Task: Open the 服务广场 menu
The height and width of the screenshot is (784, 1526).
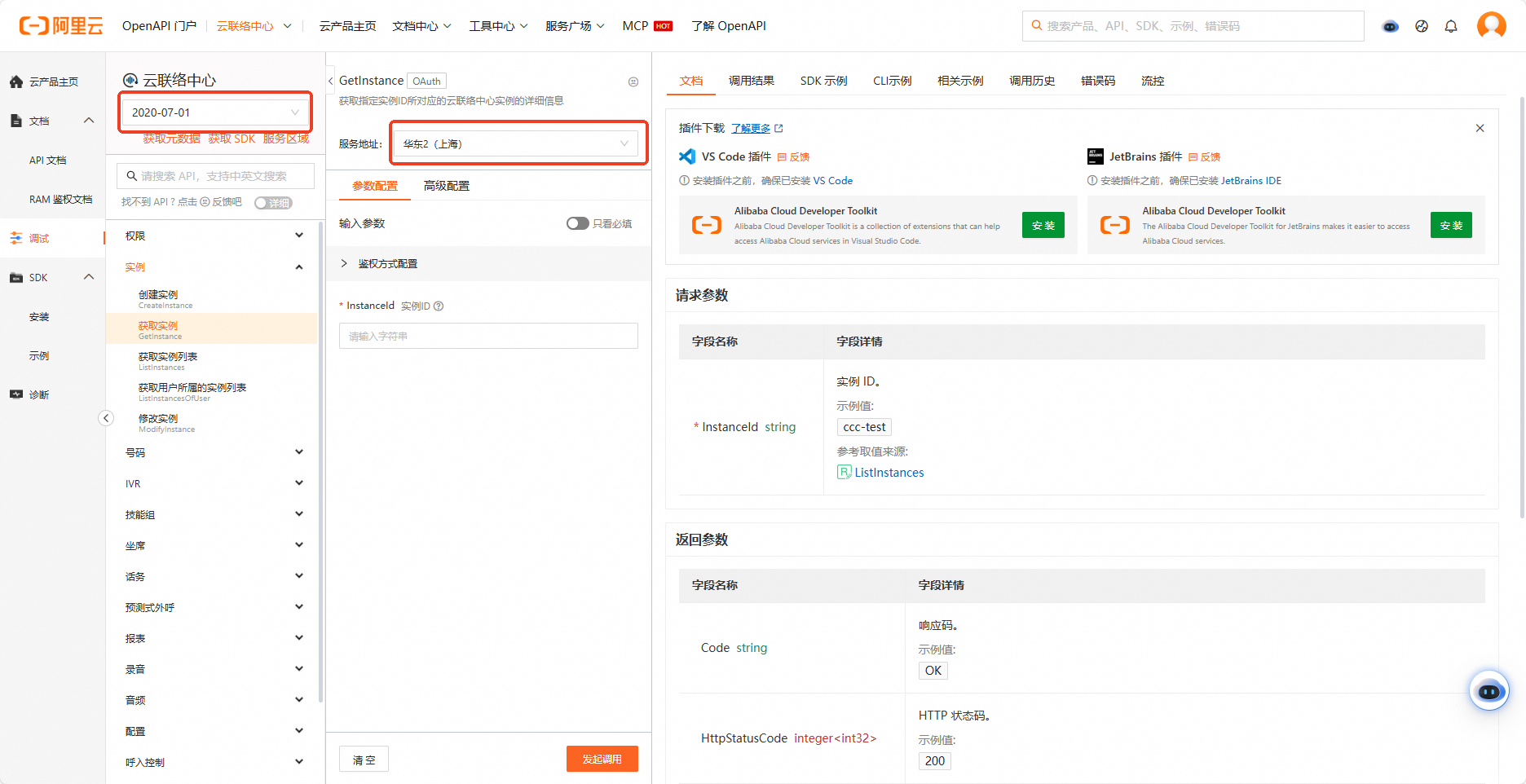Action: tap(575, 26)
